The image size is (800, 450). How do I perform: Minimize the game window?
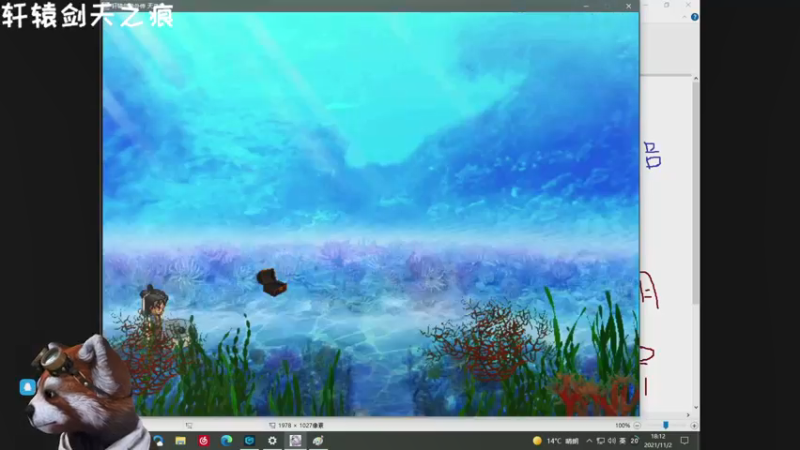pyautogui.click(x=586, y=6)
